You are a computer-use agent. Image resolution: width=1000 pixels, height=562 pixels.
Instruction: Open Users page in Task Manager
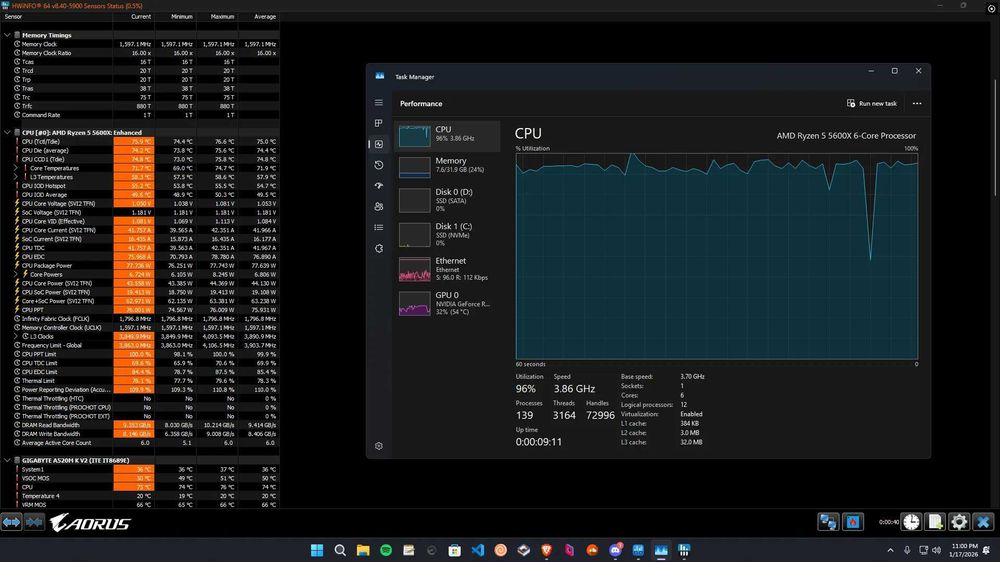click(379, 207)
